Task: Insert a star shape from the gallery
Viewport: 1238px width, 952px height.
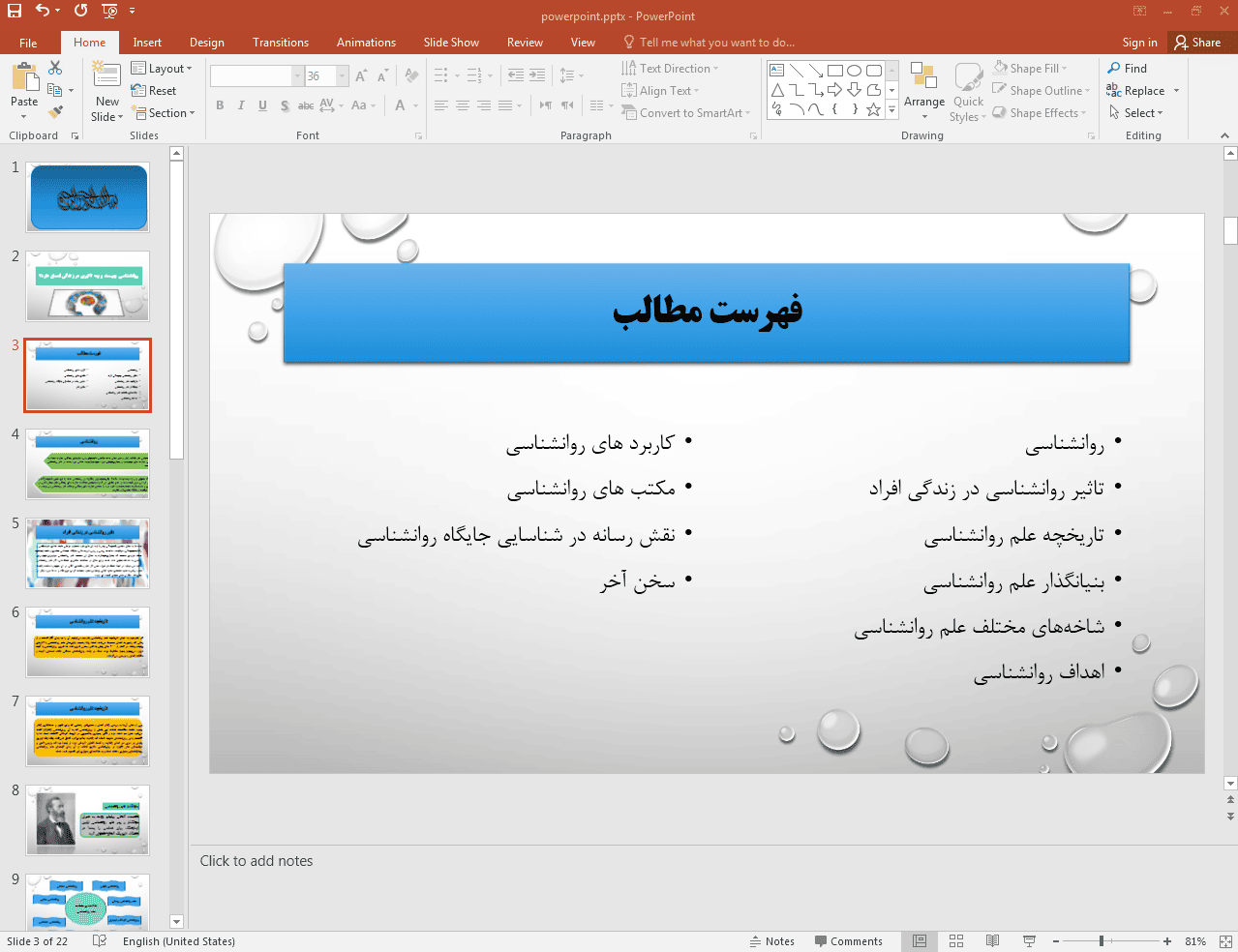Action: point(873,109)
